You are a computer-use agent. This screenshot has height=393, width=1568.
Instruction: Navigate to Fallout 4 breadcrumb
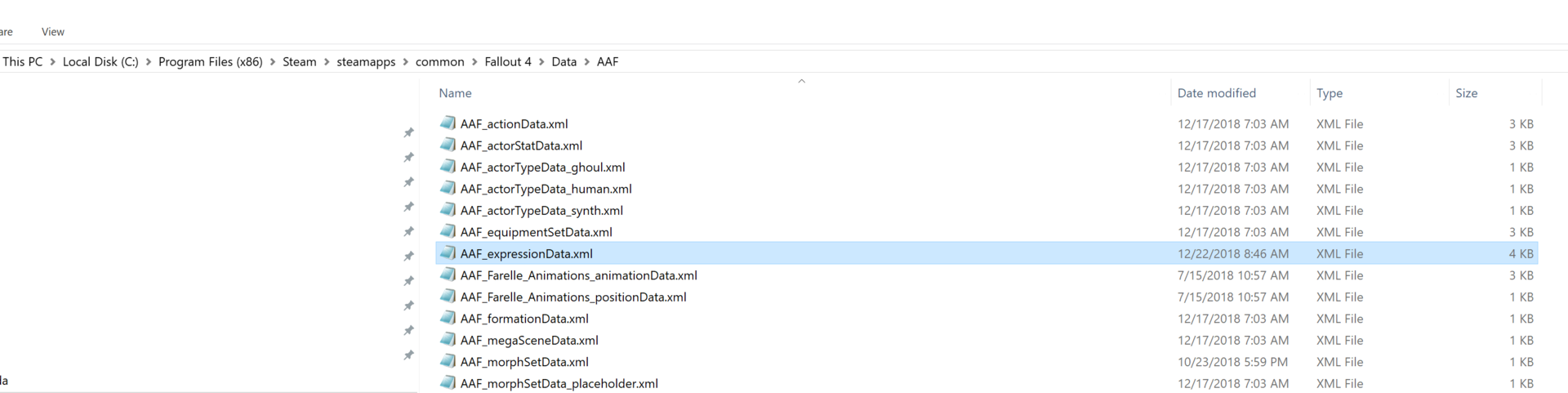click(508, 62)
